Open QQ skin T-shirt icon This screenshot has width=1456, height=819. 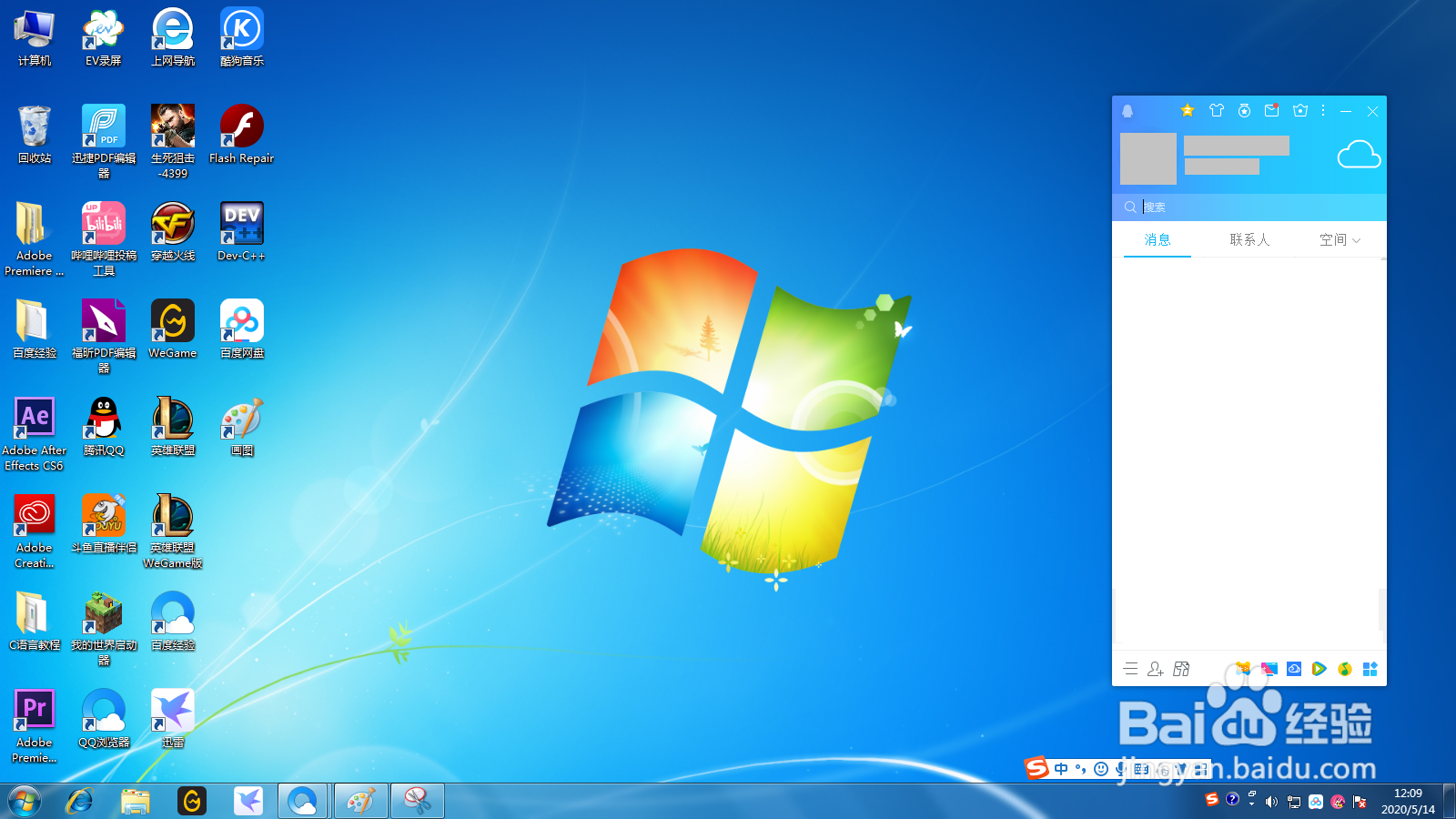coord(1217,110)
